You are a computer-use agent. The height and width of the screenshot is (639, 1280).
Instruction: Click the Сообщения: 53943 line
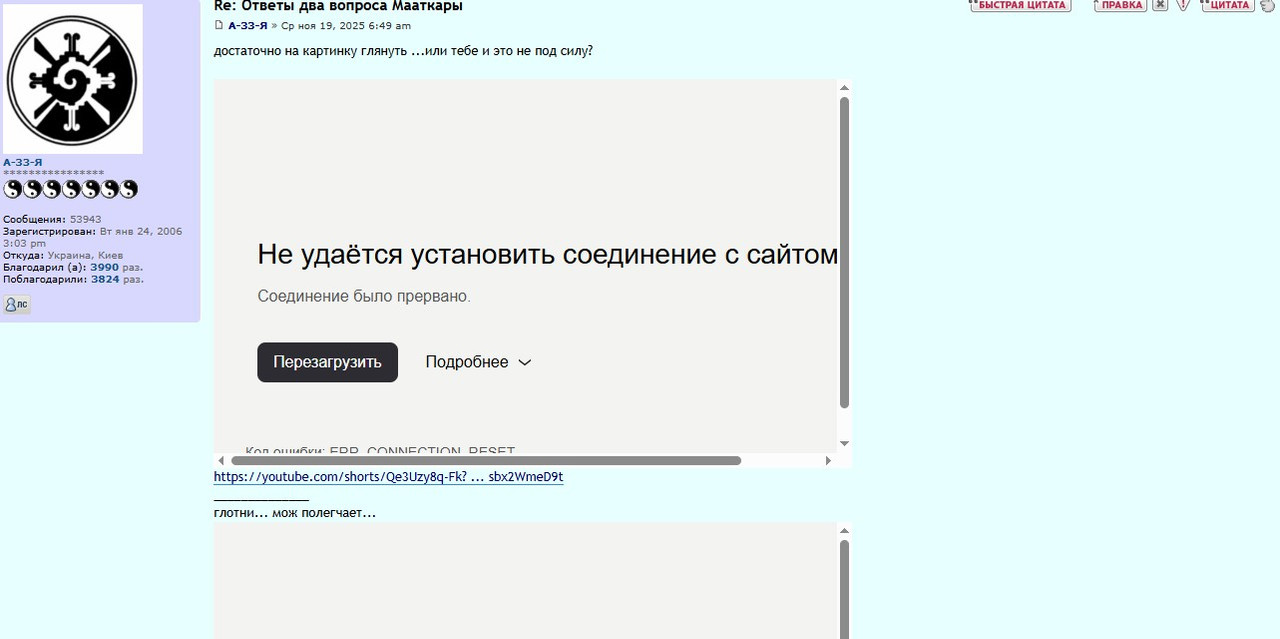[52, 220]
